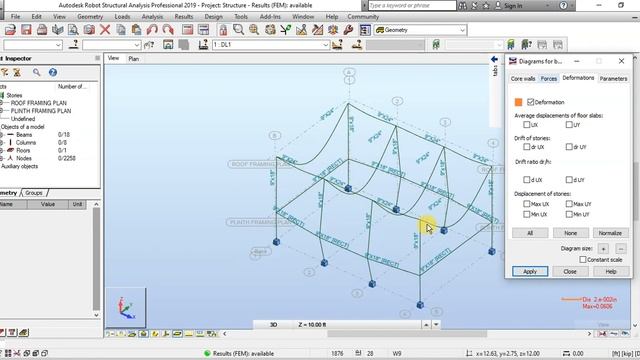Open the 1 : DL1 load case dropdown
640x360 pixels.
tap(326, 44)
